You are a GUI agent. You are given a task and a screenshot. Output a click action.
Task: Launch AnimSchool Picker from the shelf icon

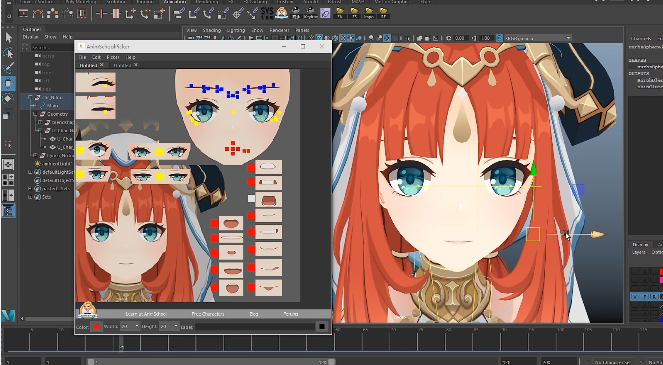click(x=281, y=13)
